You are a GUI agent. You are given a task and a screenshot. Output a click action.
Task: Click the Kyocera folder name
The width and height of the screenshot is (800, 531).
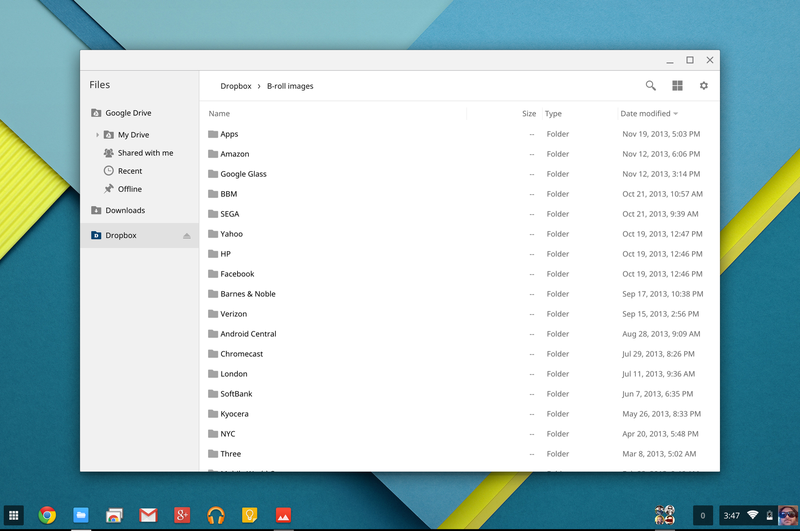tap(234, 414)
